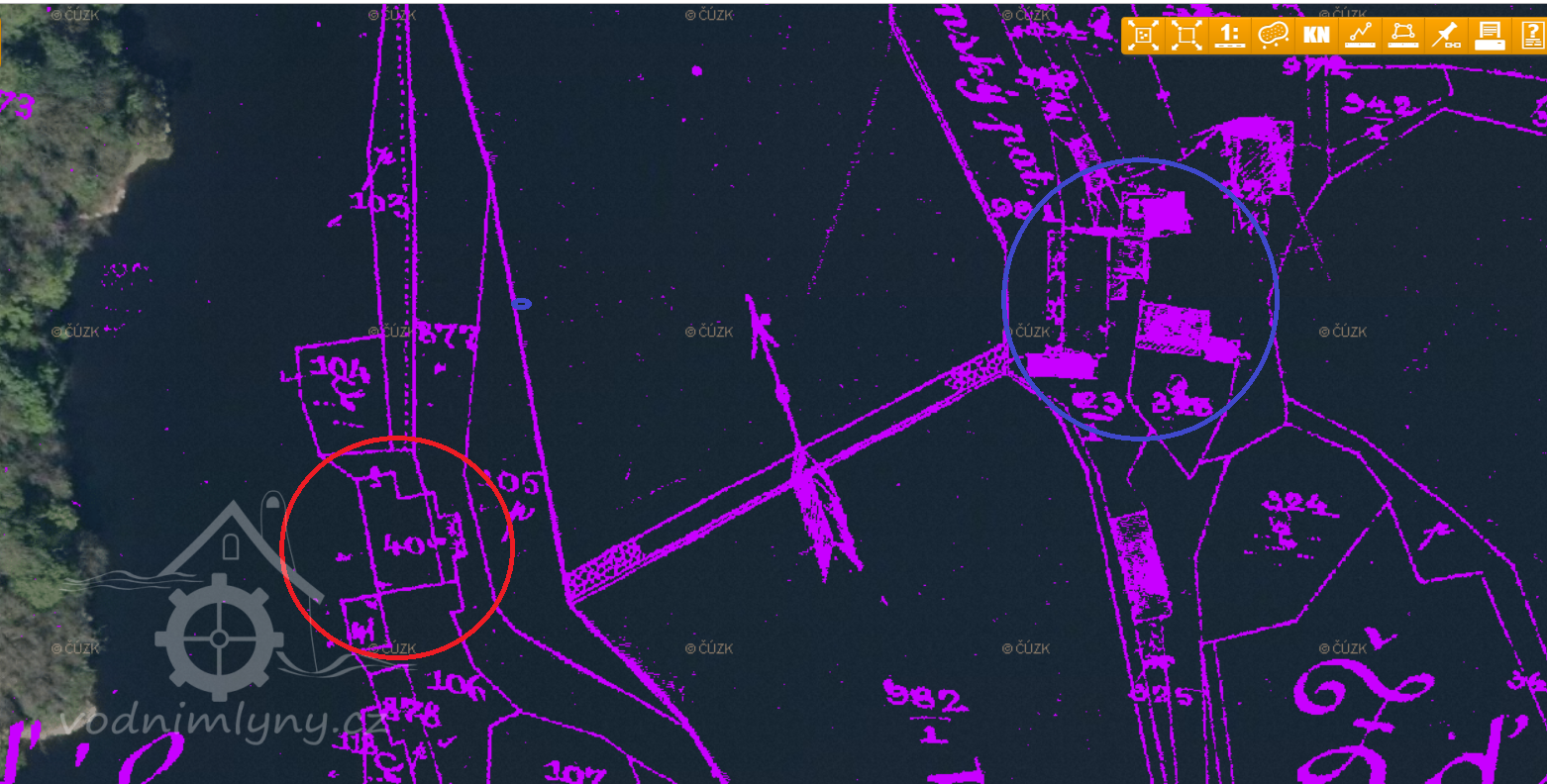
Task: Open the print map tool
Action: [1489, 36]
